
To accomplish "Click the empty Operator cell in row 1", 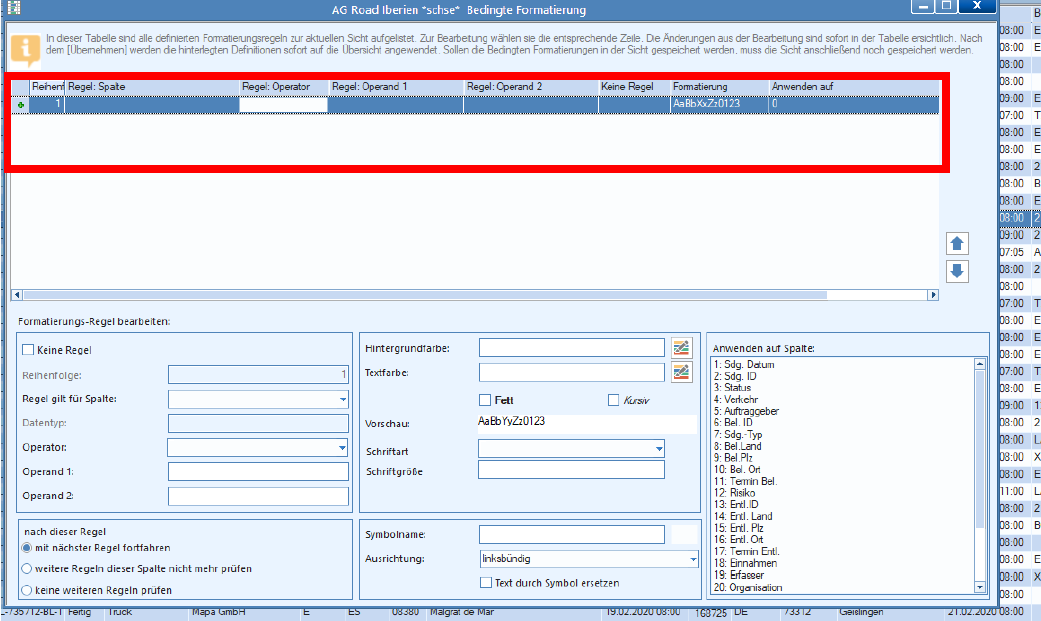I will (283, 104).
